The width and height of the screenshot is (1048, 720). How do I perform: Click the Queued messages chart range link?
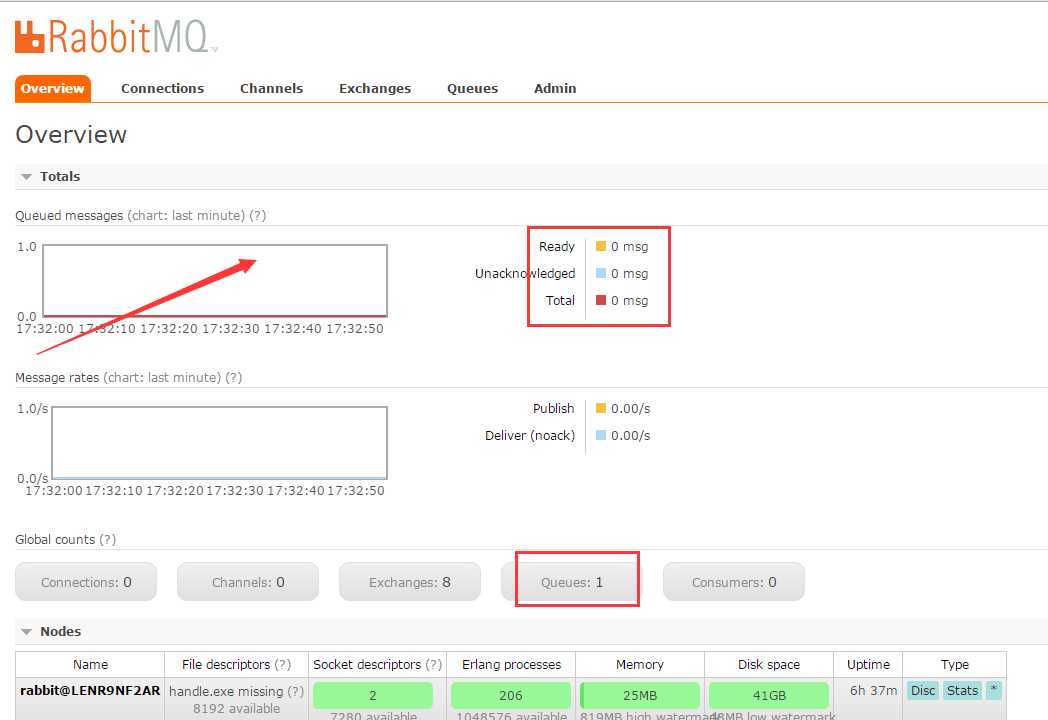pos(186,215)
